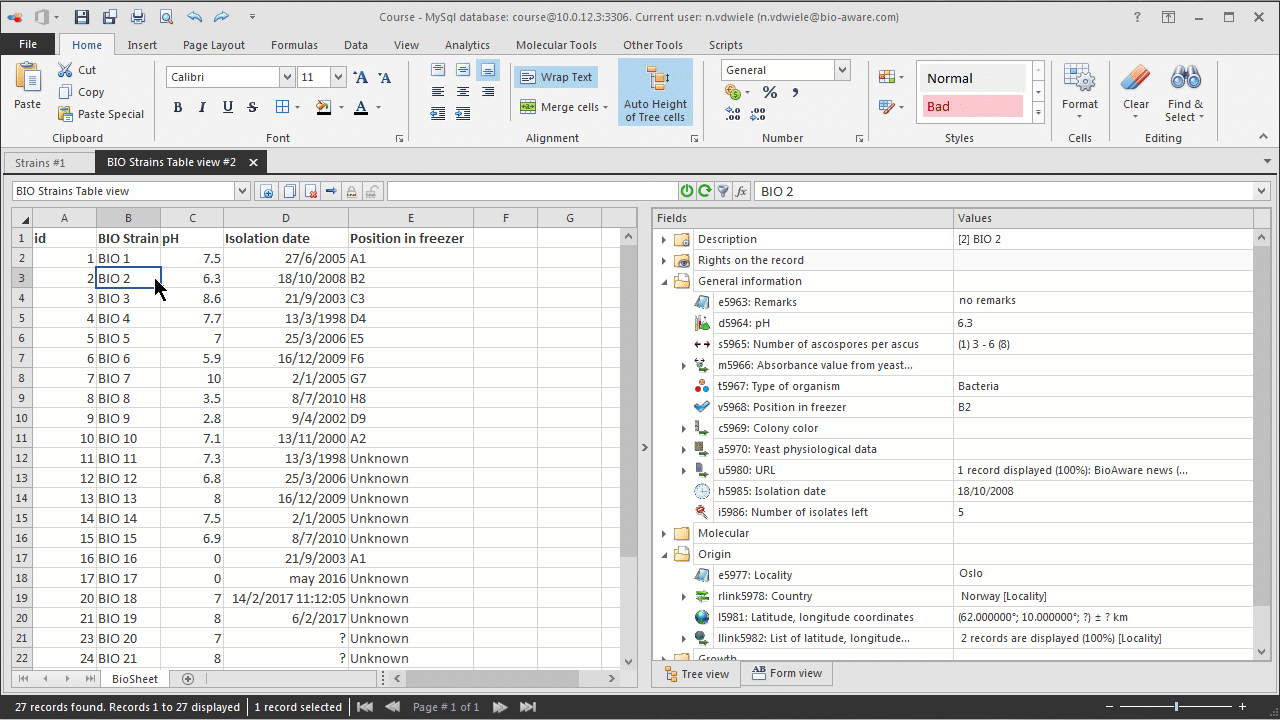This screenshot has height=720, width=1280.
Task: Add a new sheet with plus icon
Action: pos(188,679)
